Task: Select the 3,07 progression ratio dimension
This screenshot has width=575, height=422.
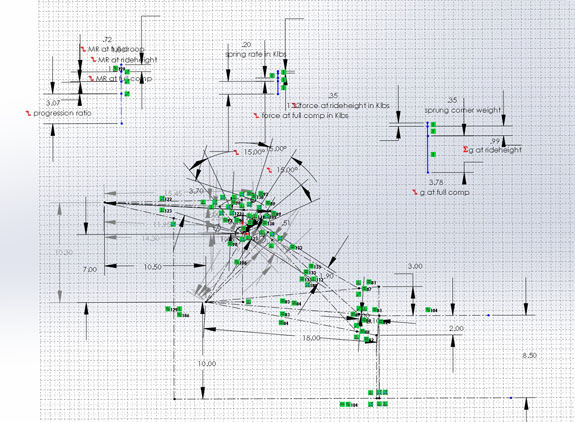Action: 53,103
